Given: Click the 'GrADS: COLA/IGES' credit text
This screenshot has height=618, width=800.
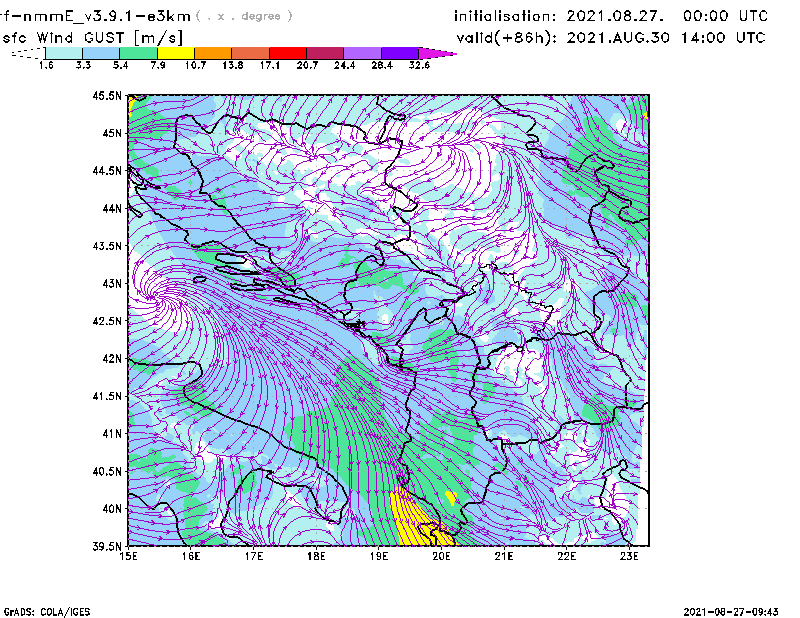Looking at the screenshot, I should pos(47,612).
